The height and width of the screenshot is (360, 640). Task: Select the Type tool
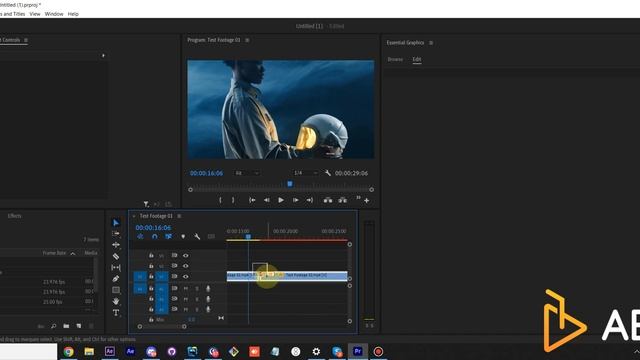[x=116, y=313]
